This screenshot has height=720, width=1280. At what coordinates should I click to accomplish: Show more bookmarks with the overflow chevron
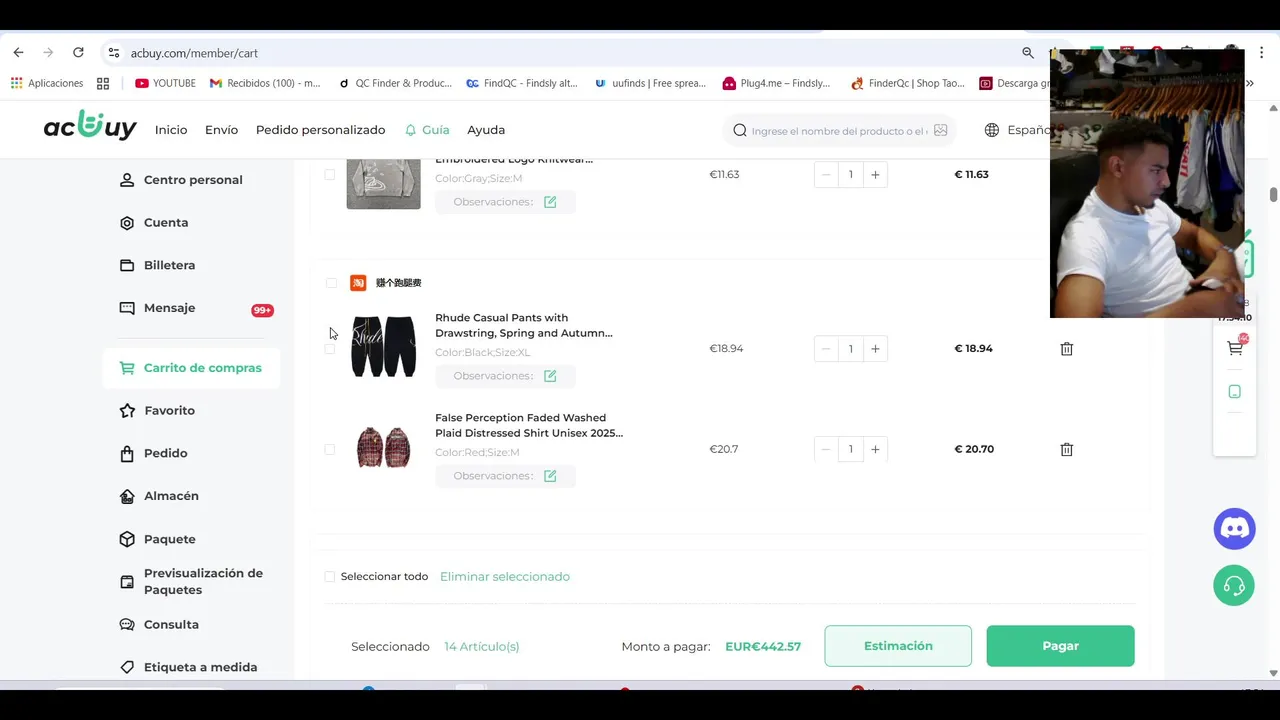click(1249, 83)
